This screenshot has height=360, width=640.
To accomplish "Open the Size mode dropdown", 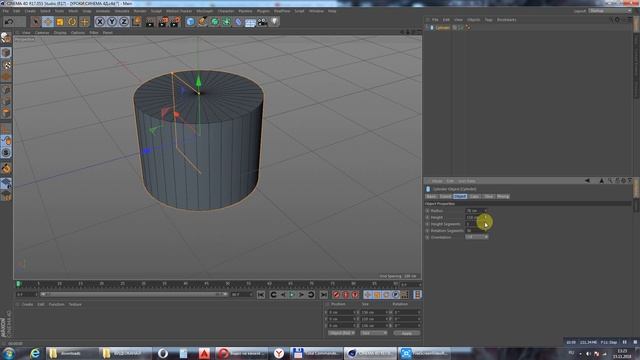I will pos(373,333).
